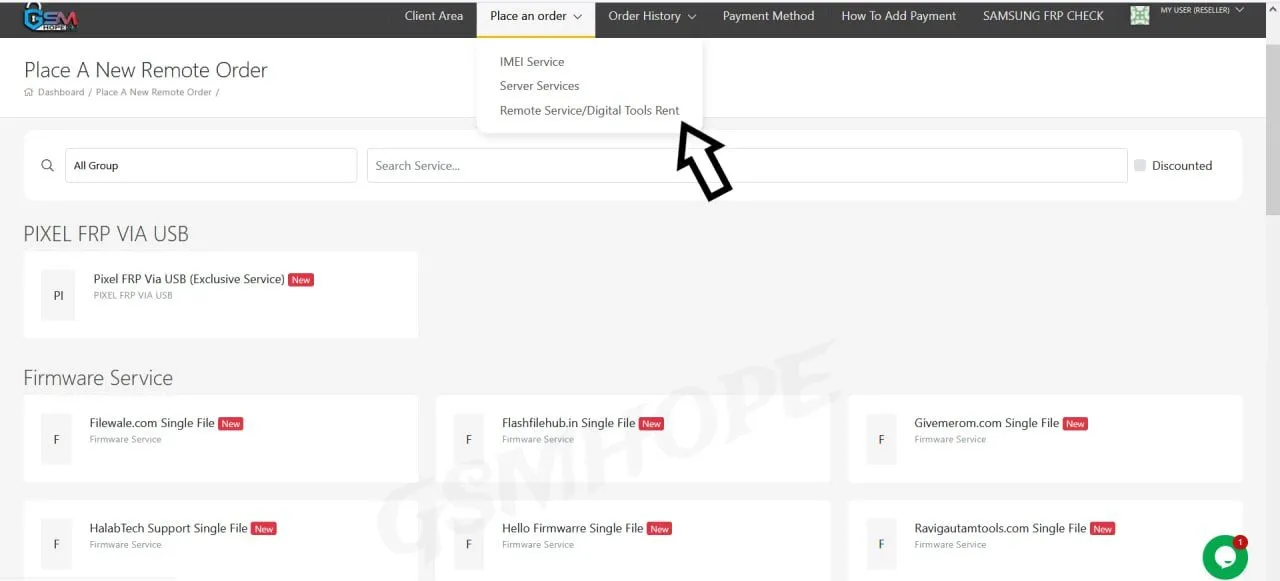Viewport: 1280px width, 581px height.
Task: Click the F icon beside Hello Firmwarre
Action: coord(469,544)
